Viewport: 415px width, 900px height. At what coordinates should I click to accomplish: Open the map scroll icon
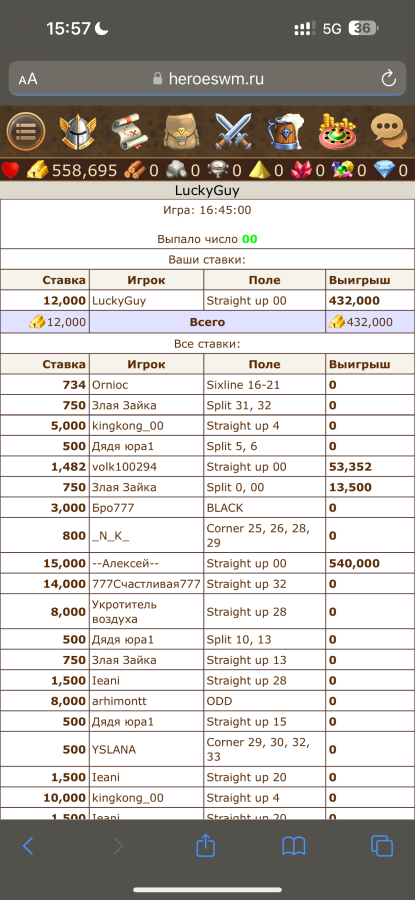tap(129, 131)
